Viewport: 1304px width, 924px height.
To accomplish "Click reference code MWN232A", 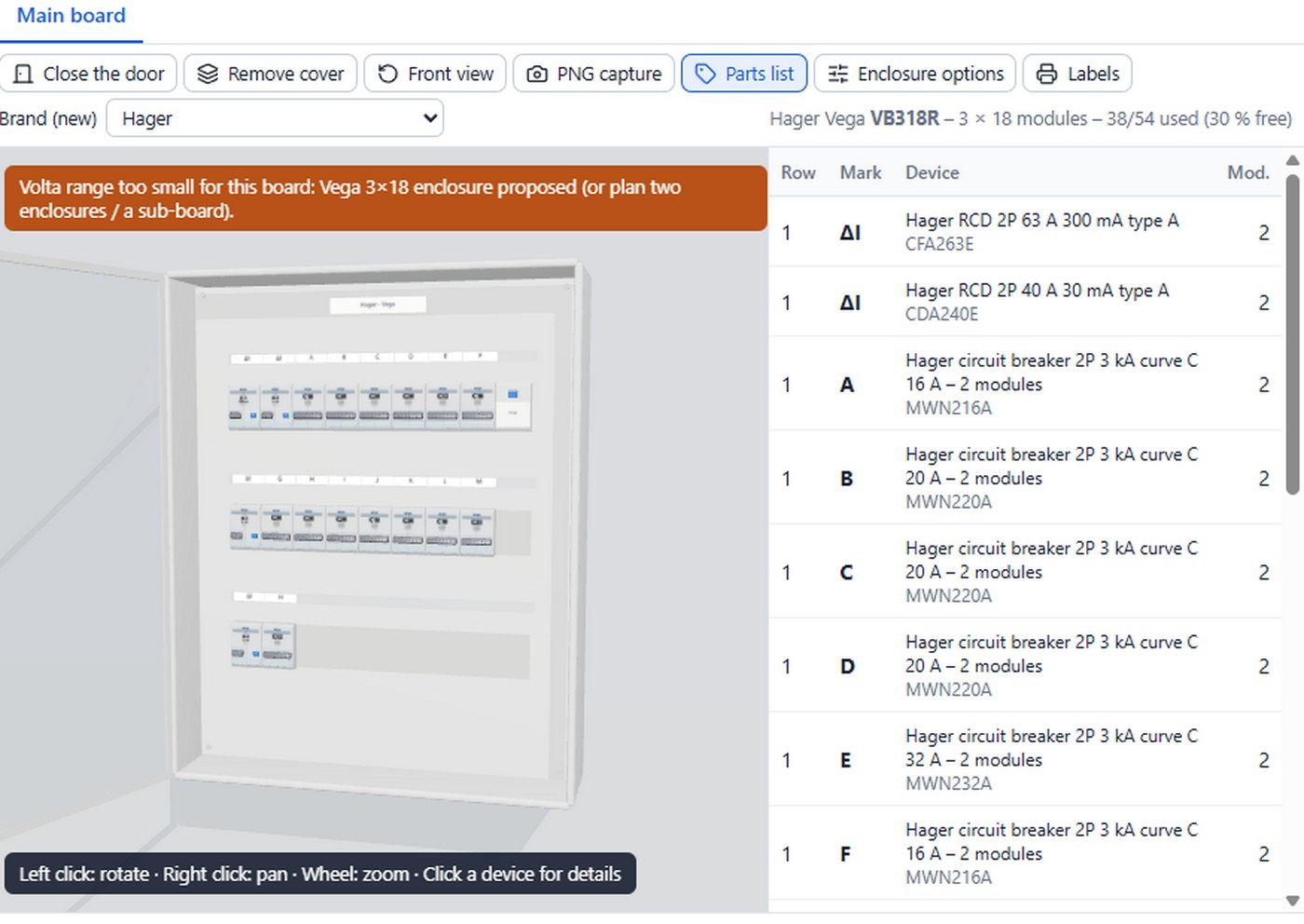I will pos(948,783).
